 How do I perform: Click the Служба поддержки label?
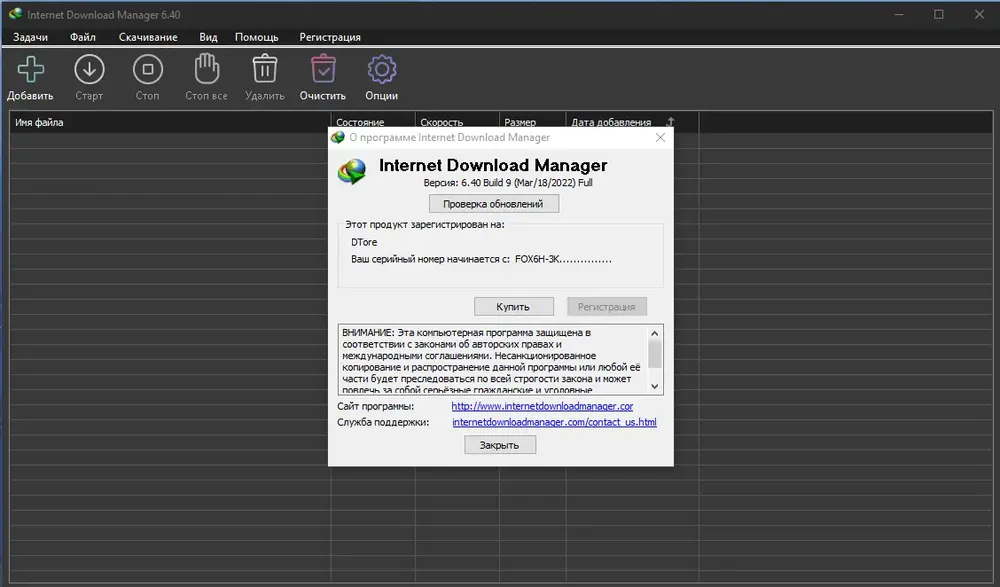tap(383, 422)
